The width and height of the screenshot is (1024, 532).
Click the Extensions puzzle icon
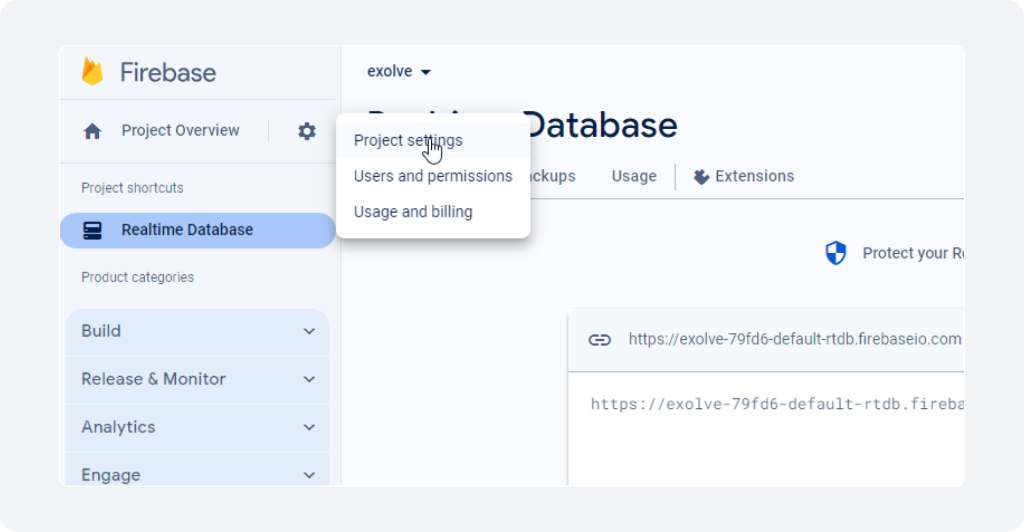pos(701,177)
